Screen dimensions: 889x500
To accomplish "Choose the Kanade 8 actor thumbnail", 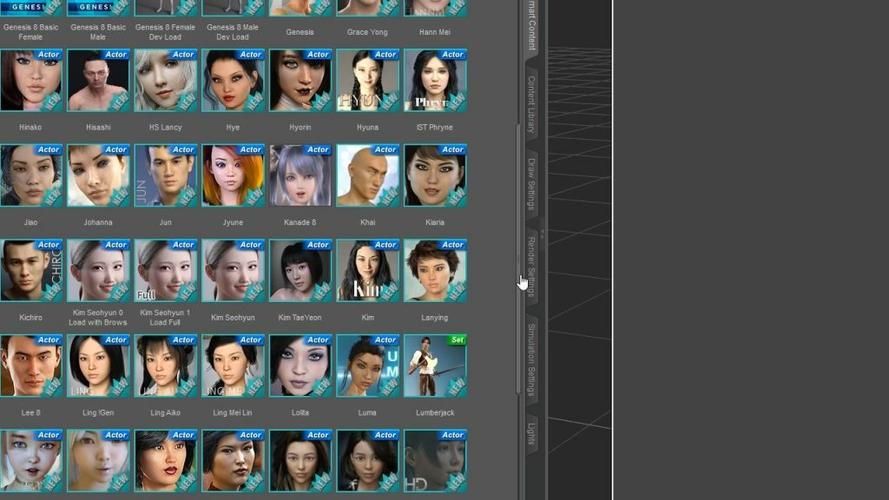I will pyautogui.click(x=300, y=175).
